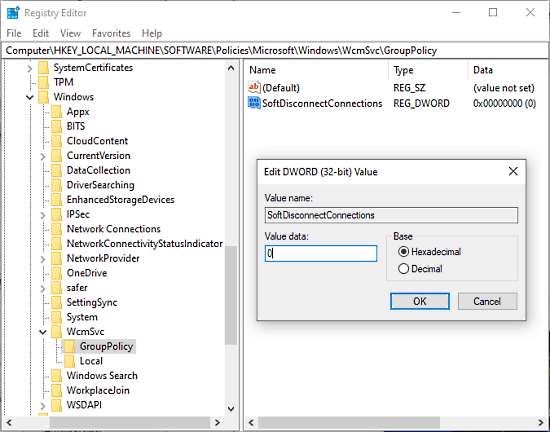Click the System folder icon
This screenshot has height=432, width=550.
[56, 317]
